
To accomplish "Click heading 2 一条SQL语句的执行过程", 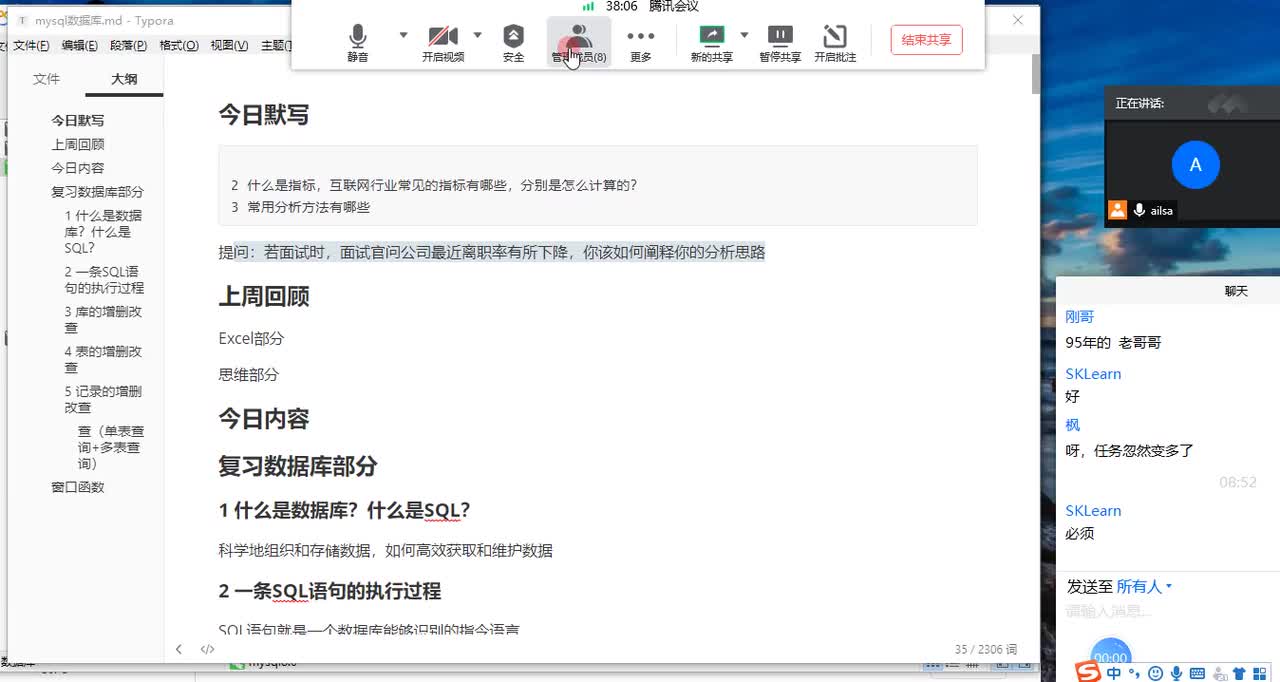I will click(x=330, y=590).
